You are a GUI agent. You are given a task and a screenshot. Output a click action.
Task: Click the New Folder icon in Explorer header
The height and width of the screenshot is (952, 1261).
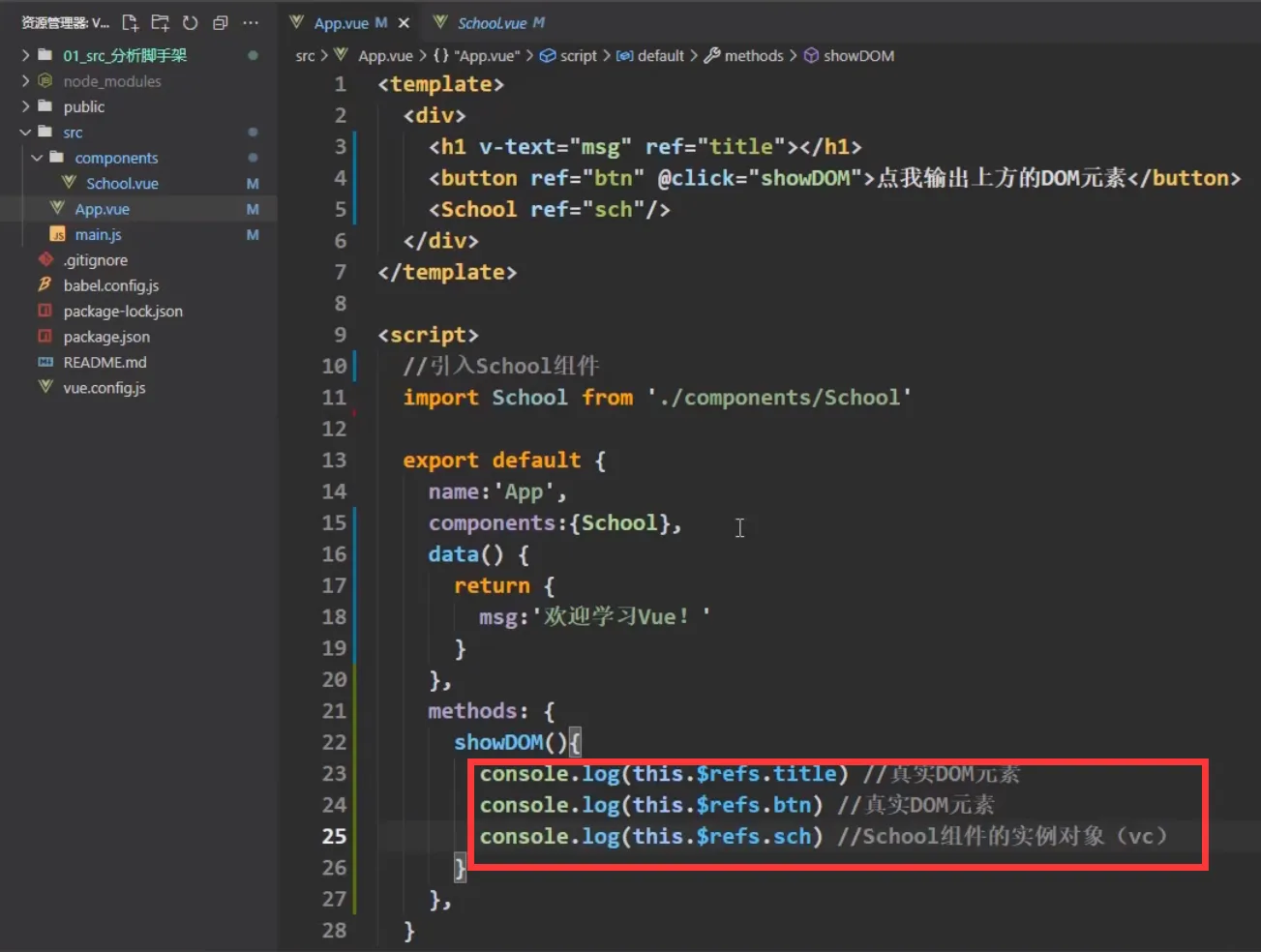click(x=161, y=22)
